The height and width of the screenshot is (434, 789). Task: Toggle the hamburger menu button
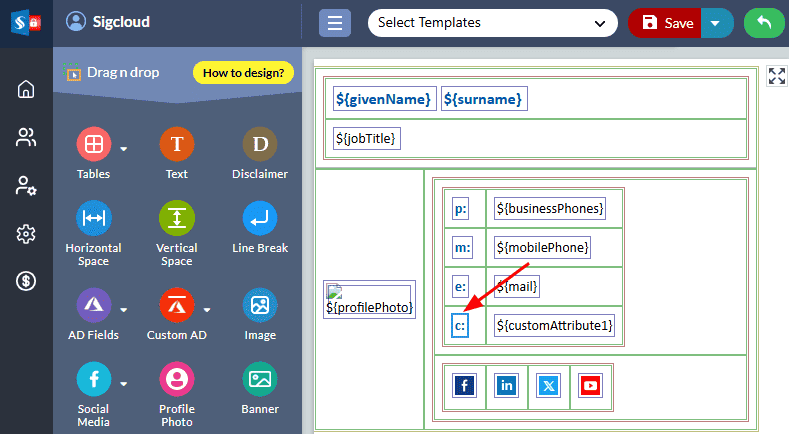tap(334, 23)
